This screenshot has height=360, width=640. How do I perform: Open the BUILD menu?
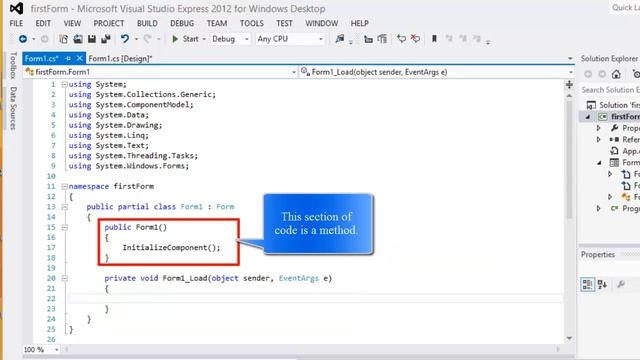coord(147,24)
